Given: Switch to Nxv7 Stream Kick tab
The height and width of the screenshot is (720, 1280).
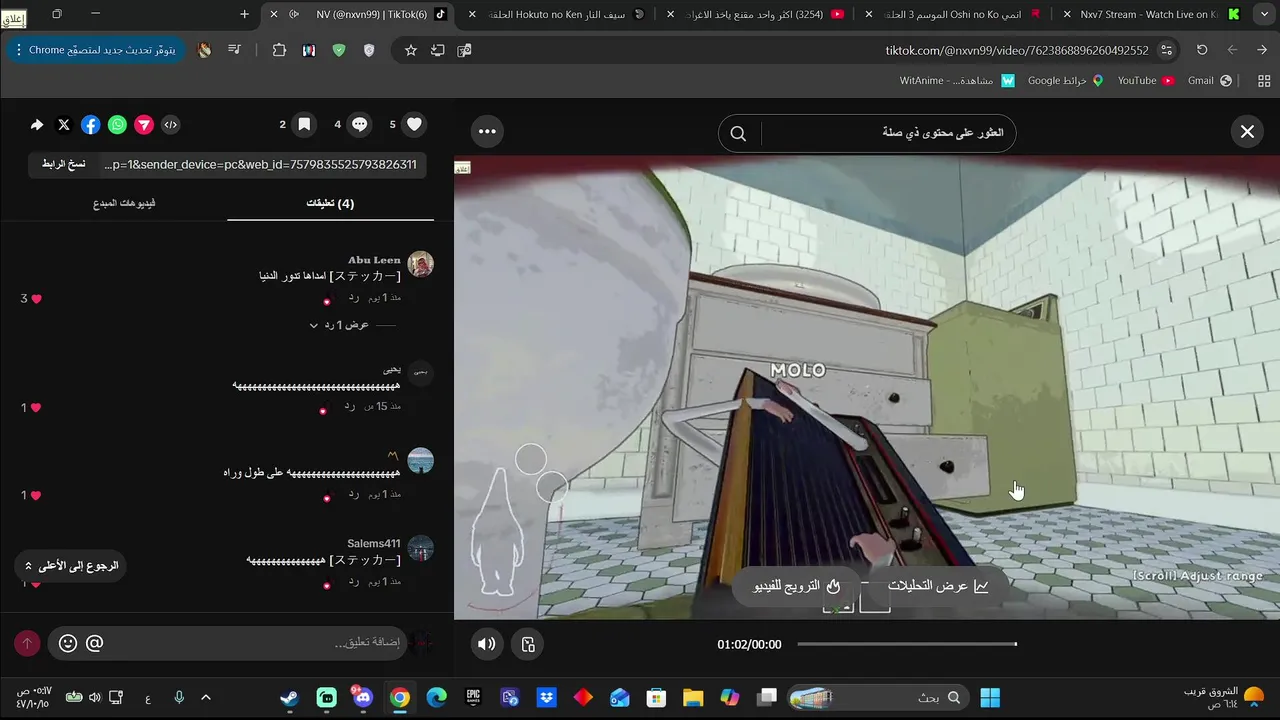Looking at the screenshot, I should point(1150,14).
